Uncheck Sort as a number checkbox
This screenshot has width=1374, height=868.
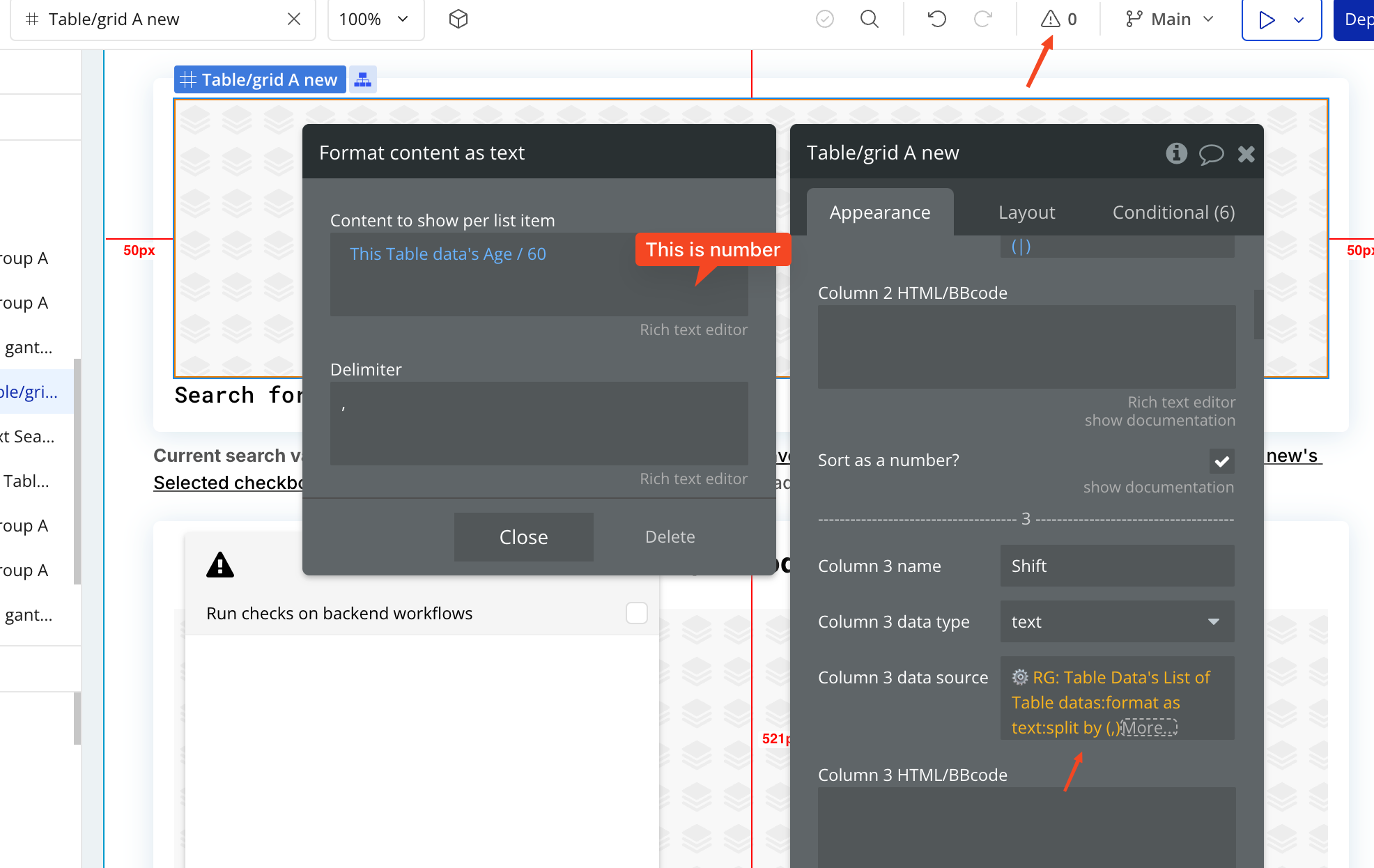pyautogui.click(x=1221, y=461)
